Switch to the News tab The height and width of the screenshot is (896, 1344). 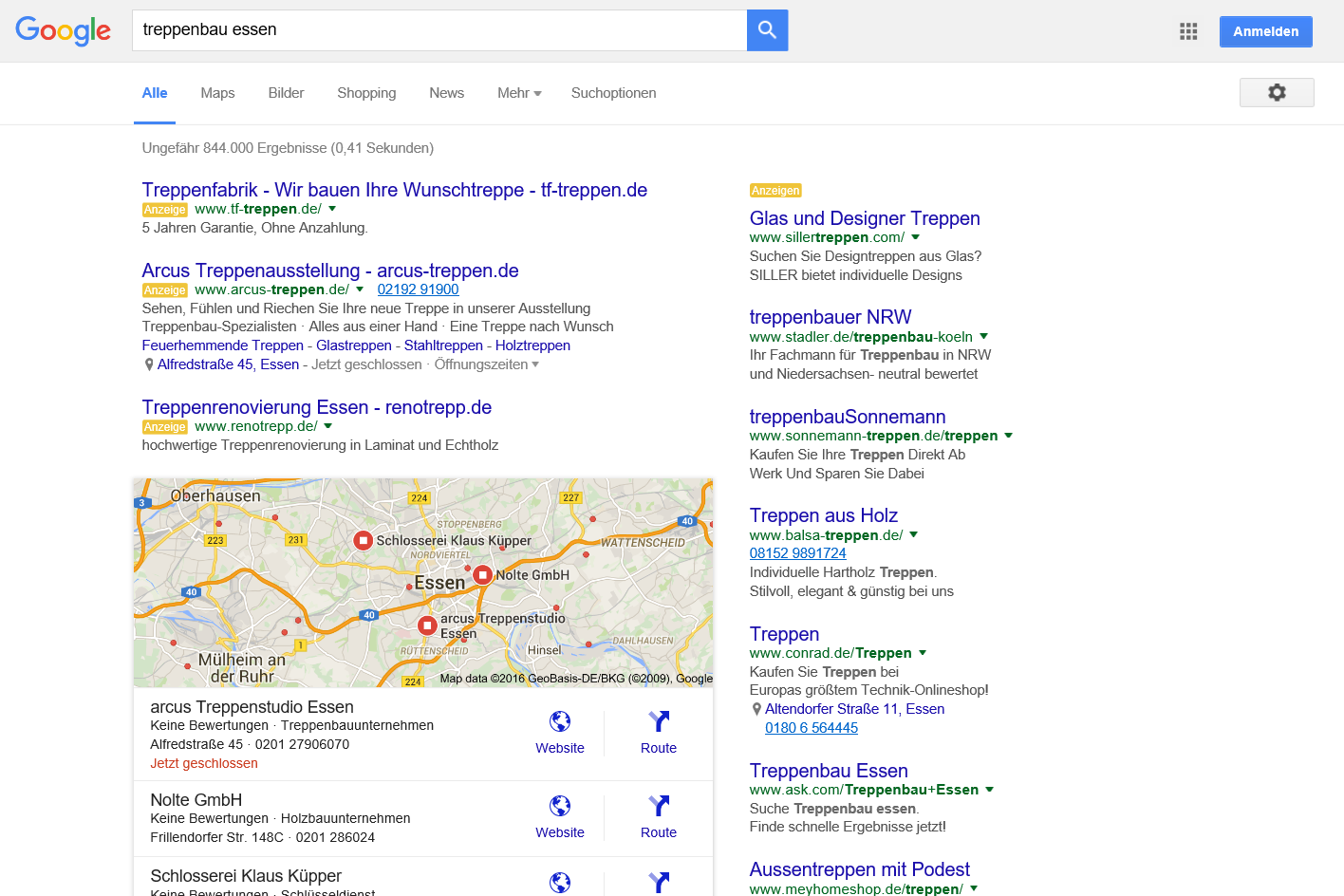click(446, 93)
